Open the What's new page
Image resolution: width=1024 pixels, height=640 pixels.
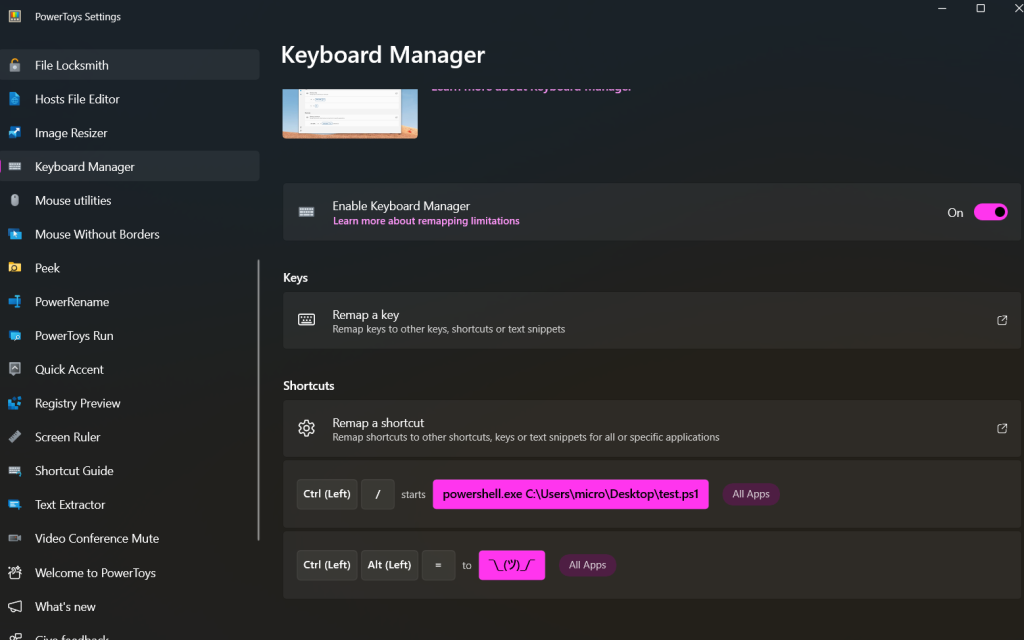tap(66, 606)
